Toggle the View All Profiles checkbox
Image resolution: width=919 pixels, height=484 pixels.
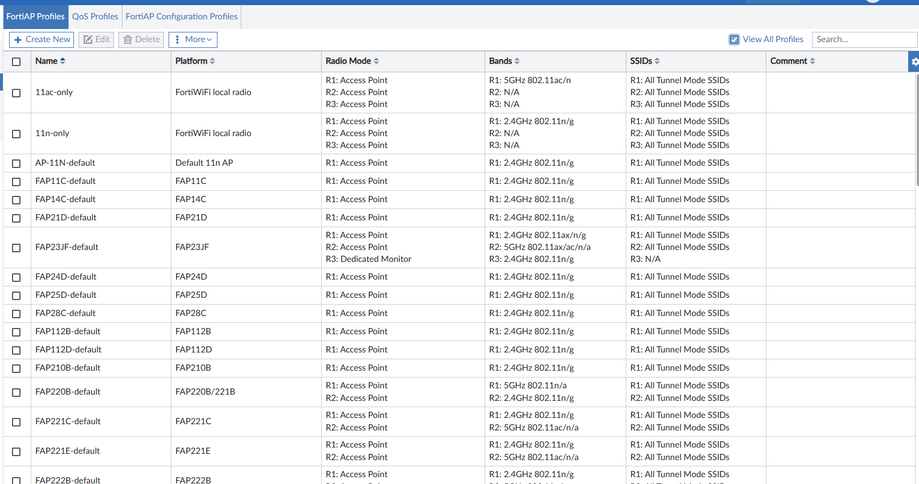point(734,39)
